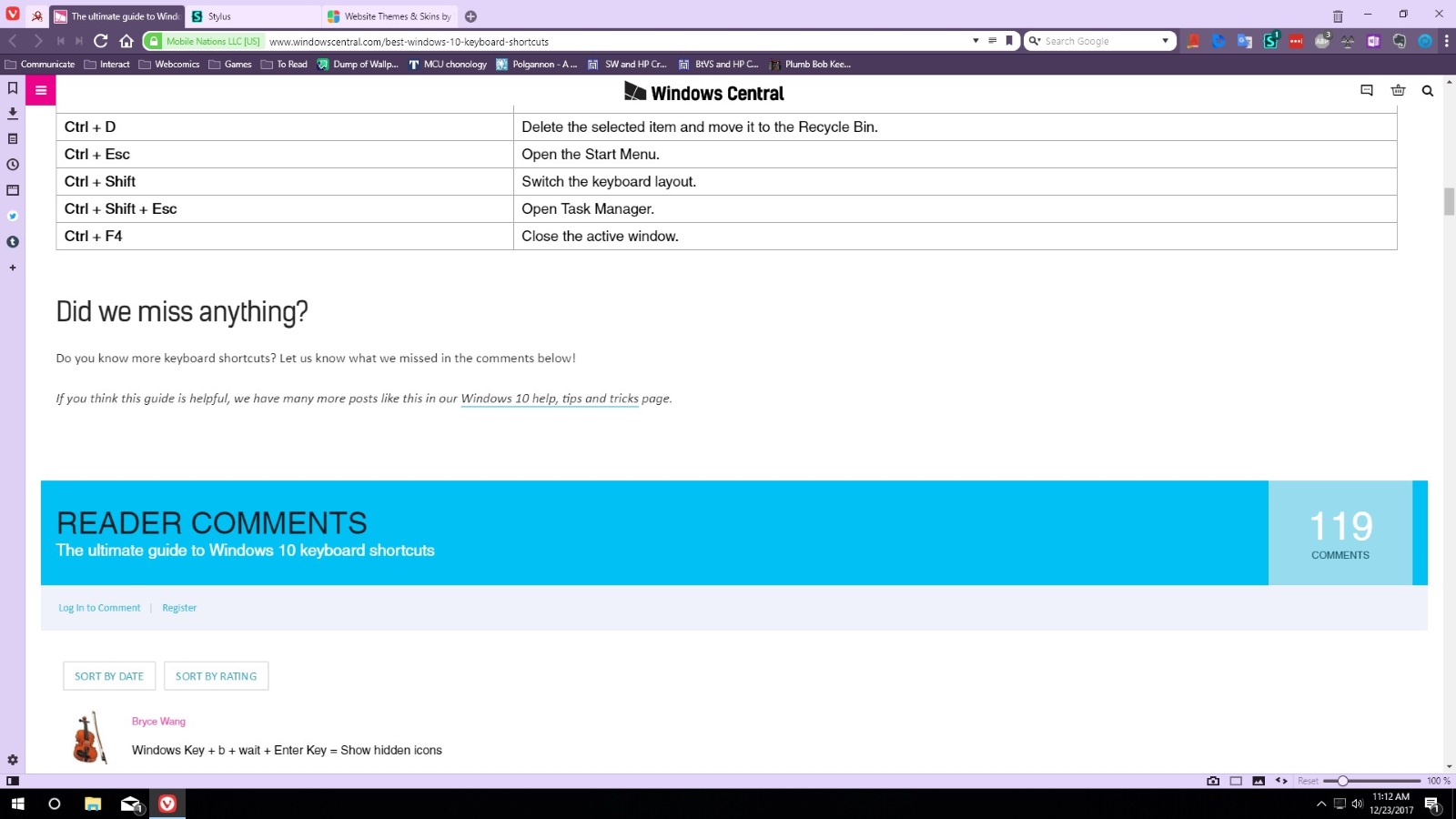Image resolution: width=1456 pixels, height=819 pixels.
Task: Open MCU chonology bookmark
Action: click(x=447, y=65)
